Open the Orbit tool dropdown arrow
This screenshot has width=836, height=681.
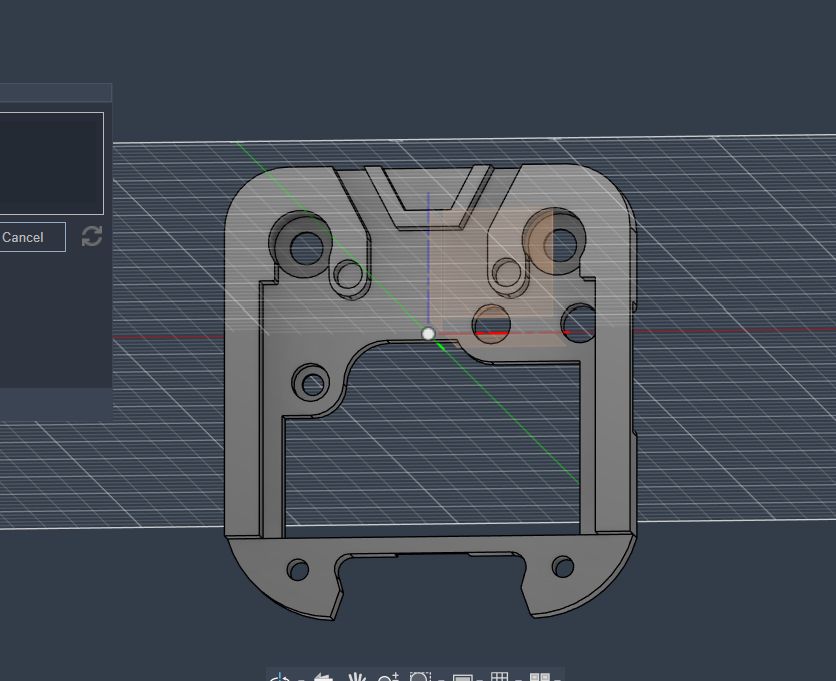pyautogui.click(x=301, y=679)
